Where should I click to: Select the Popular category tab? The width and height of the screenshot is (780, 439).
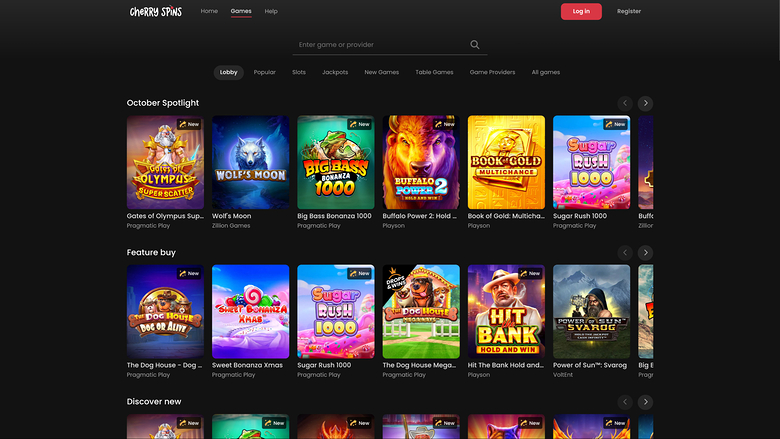click(265, 73)
